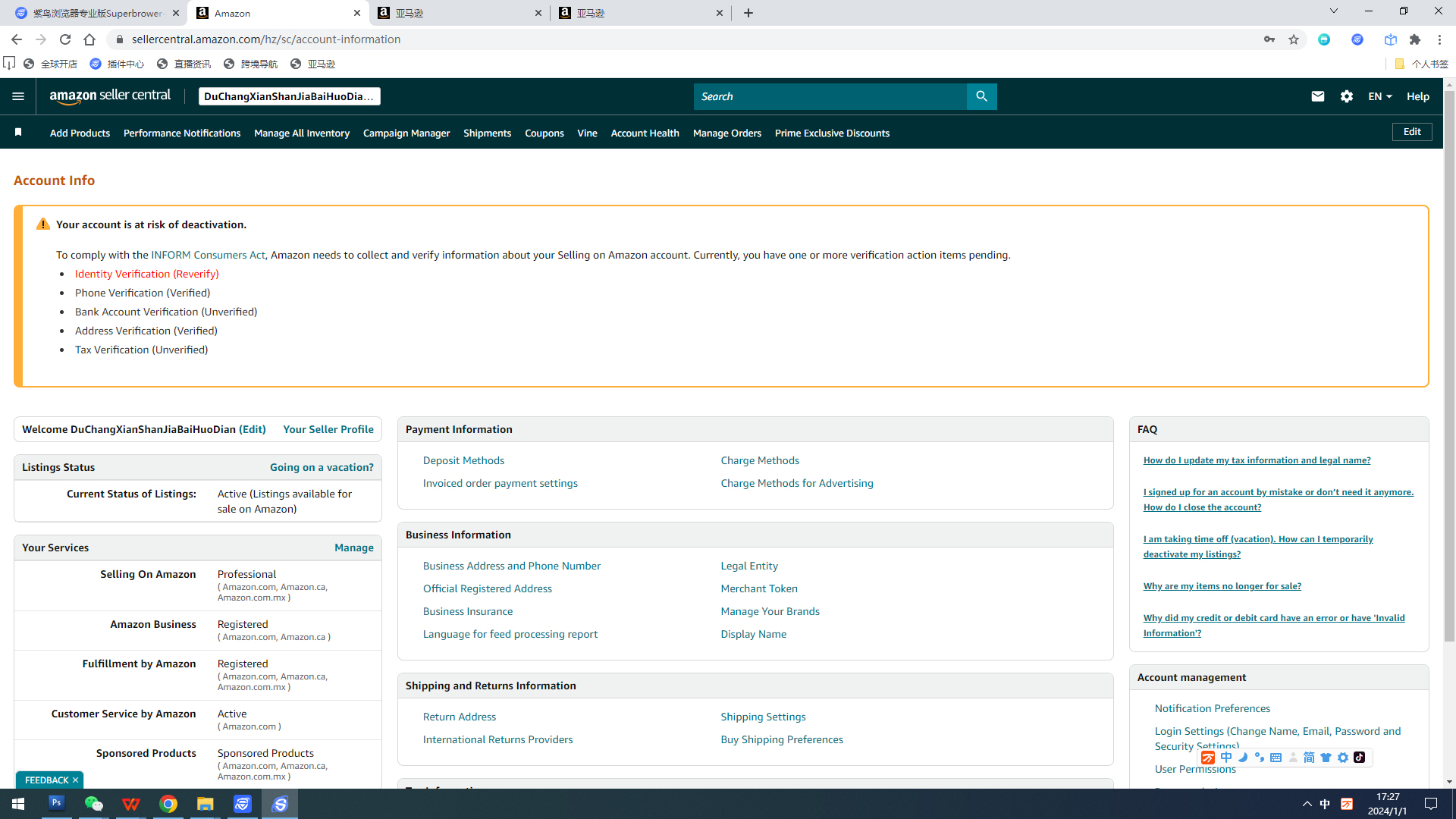The width and height of the screenshot is (1456, 819).
Task: Close the FEEDBACK tab with X
Action: click(x=75, y=780)
